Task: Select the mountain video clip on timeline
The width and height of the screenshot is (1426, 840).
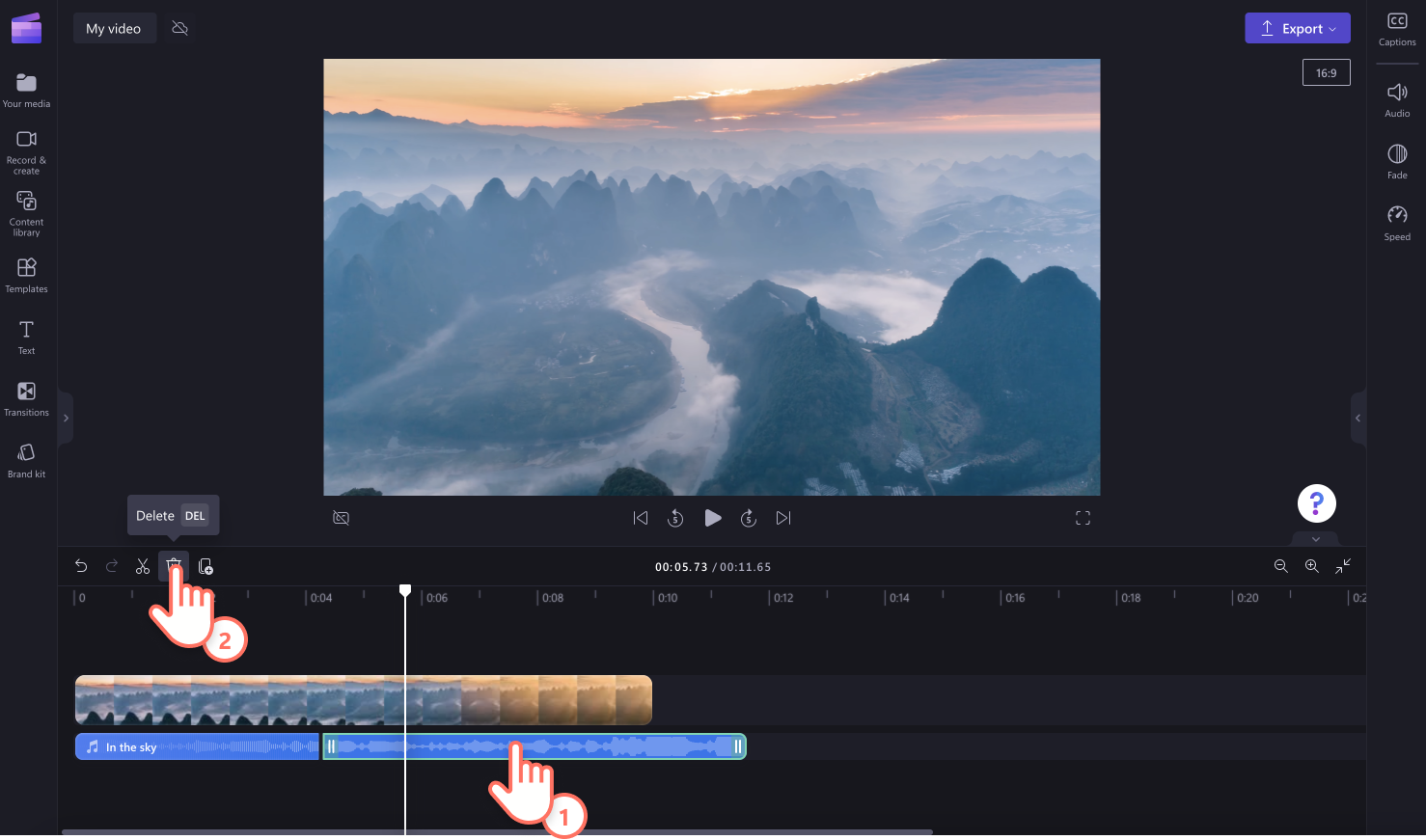Action: point(364,700)
